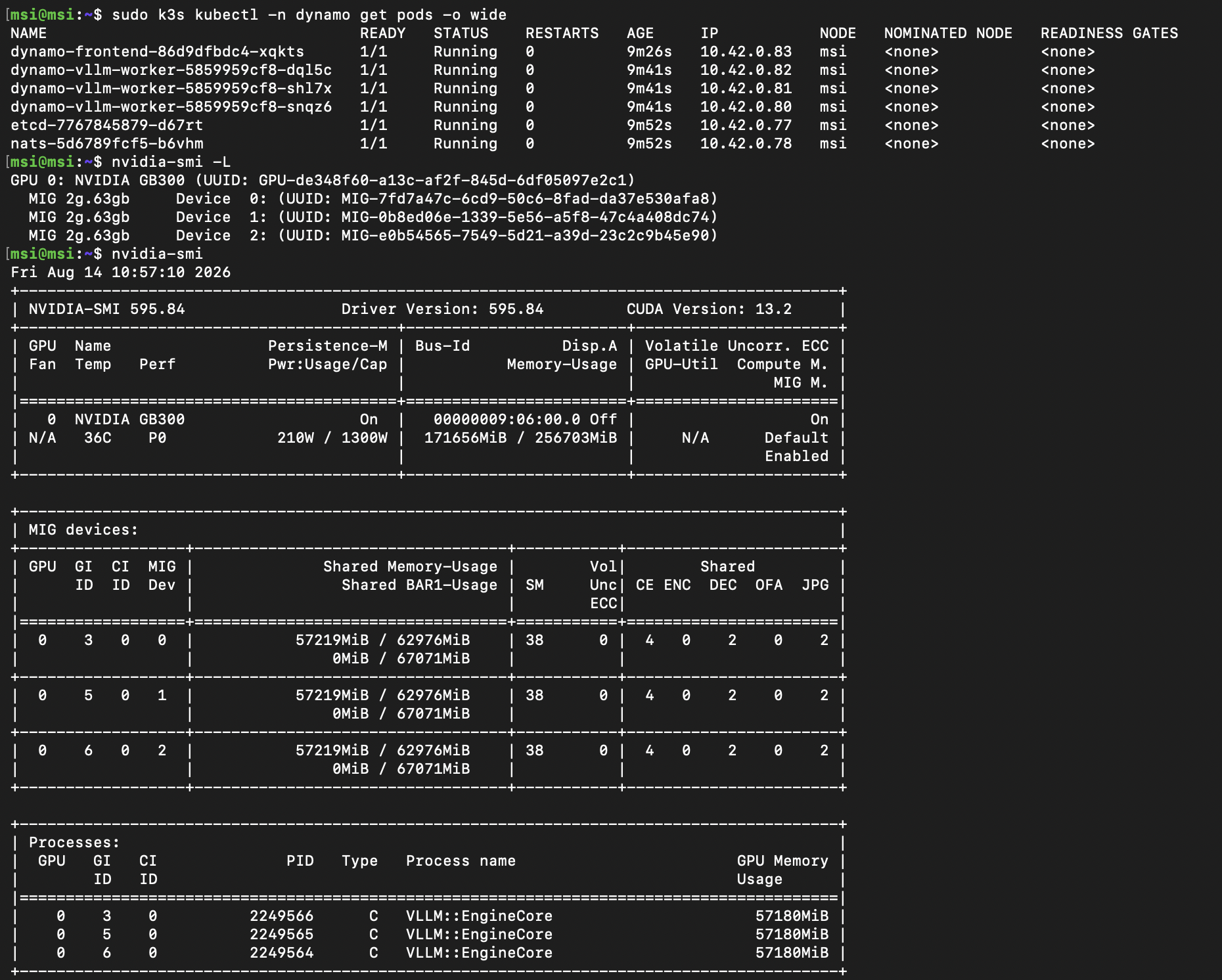This screenshot has width=1222, height=980.
Task: Click IP 10.42.0.77 of etcd pod
Action: coord(746,125)
